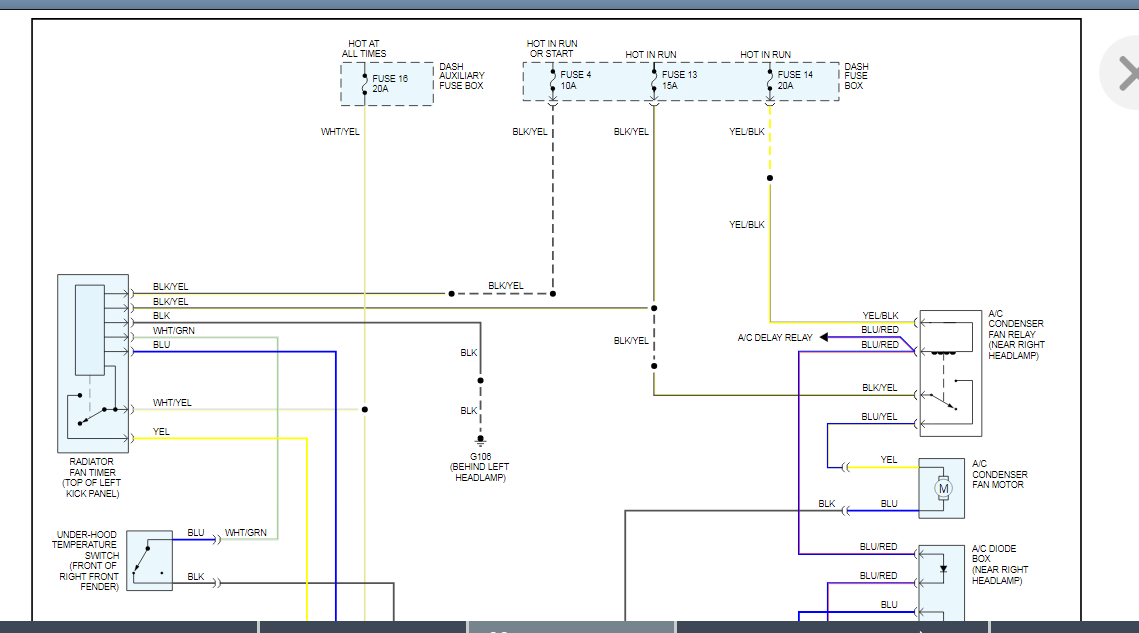Click the A/C delay relay arrow
Screen dimensions: 1139x633
pos(825,338)
